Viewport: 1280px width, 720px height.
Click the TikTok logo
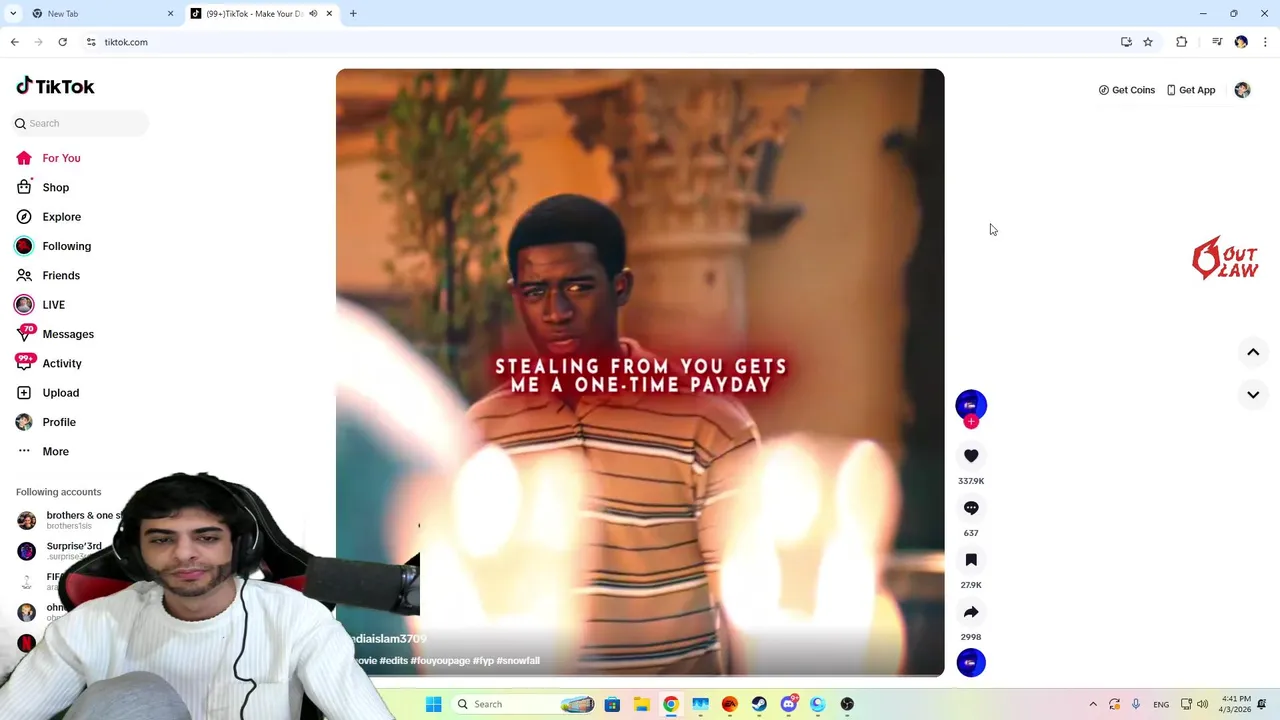coord(55,86)
